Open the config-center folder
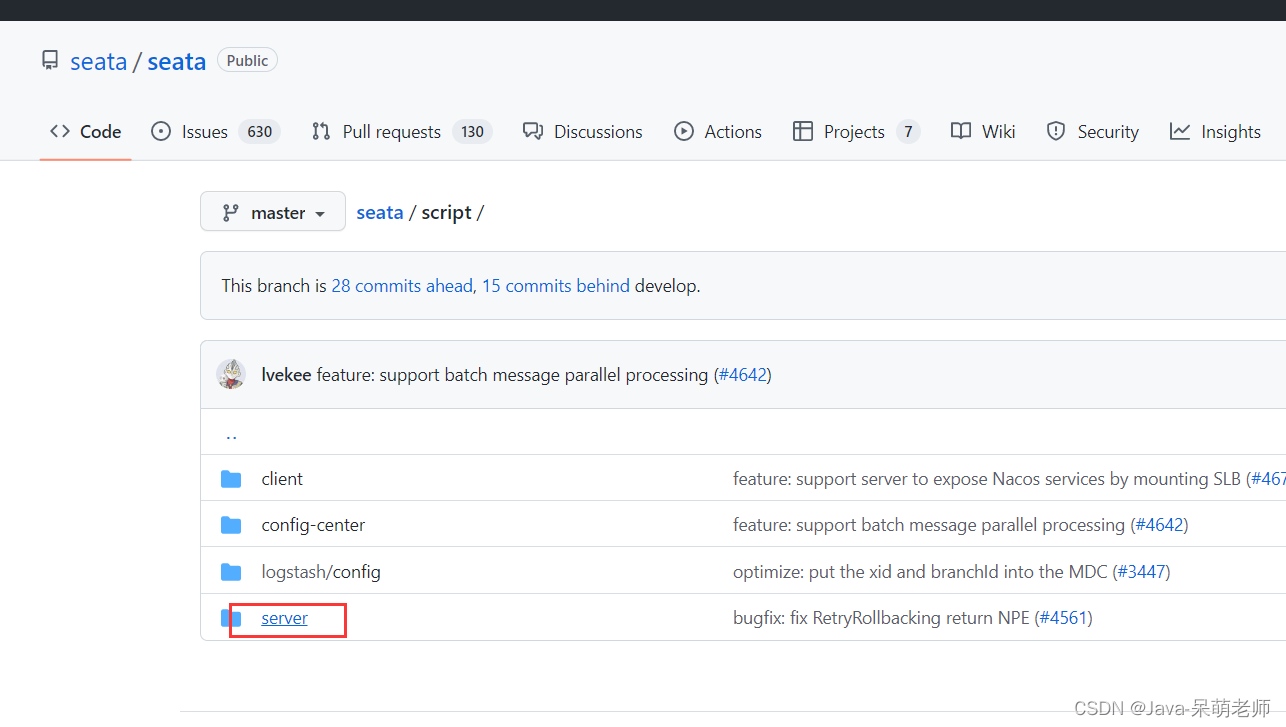The height and width of the screenshot is (727, 1286). [x=313, y=524]
